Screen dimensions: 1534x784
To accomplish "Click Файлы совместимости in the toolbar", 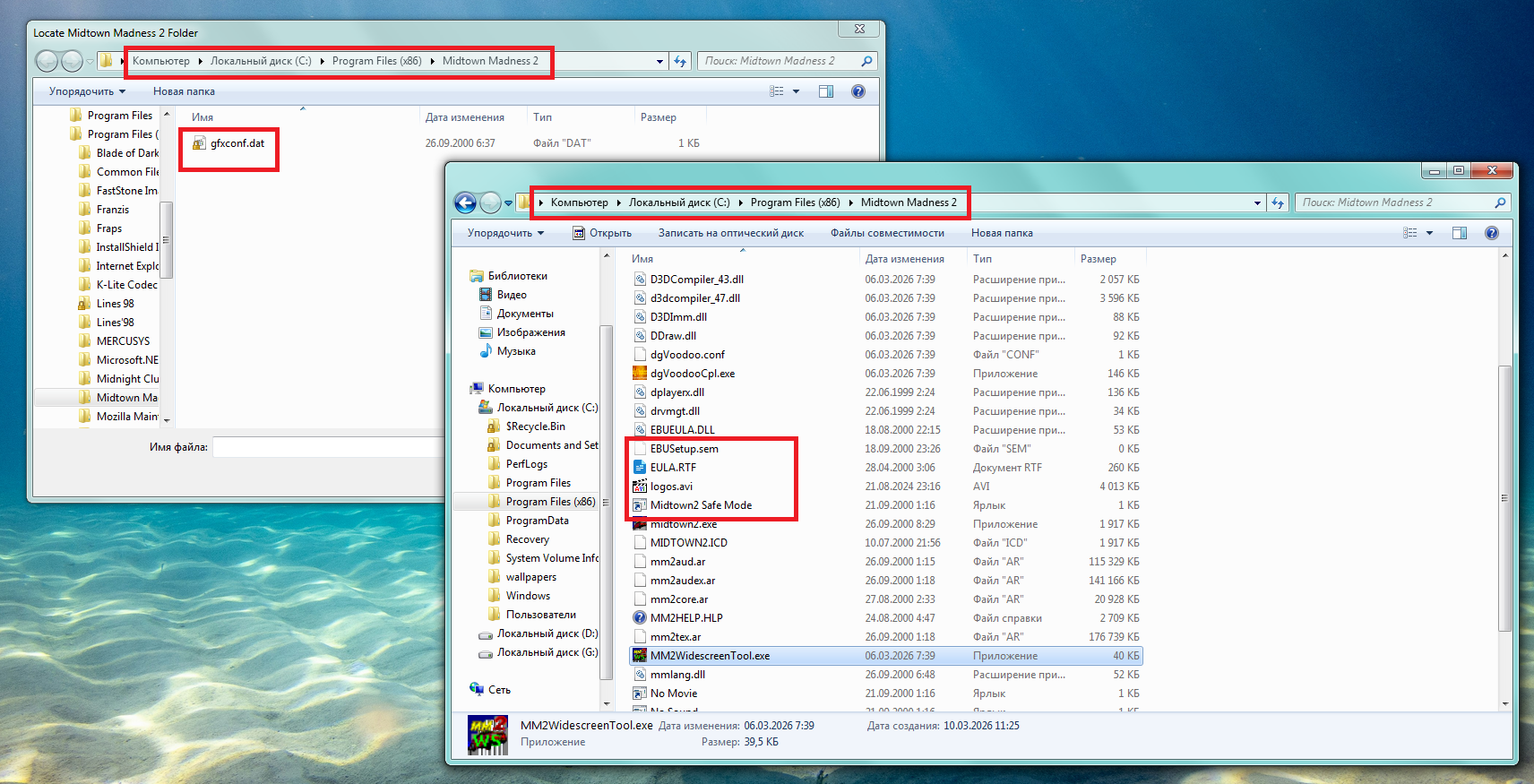I will click(x=887, y=233).
